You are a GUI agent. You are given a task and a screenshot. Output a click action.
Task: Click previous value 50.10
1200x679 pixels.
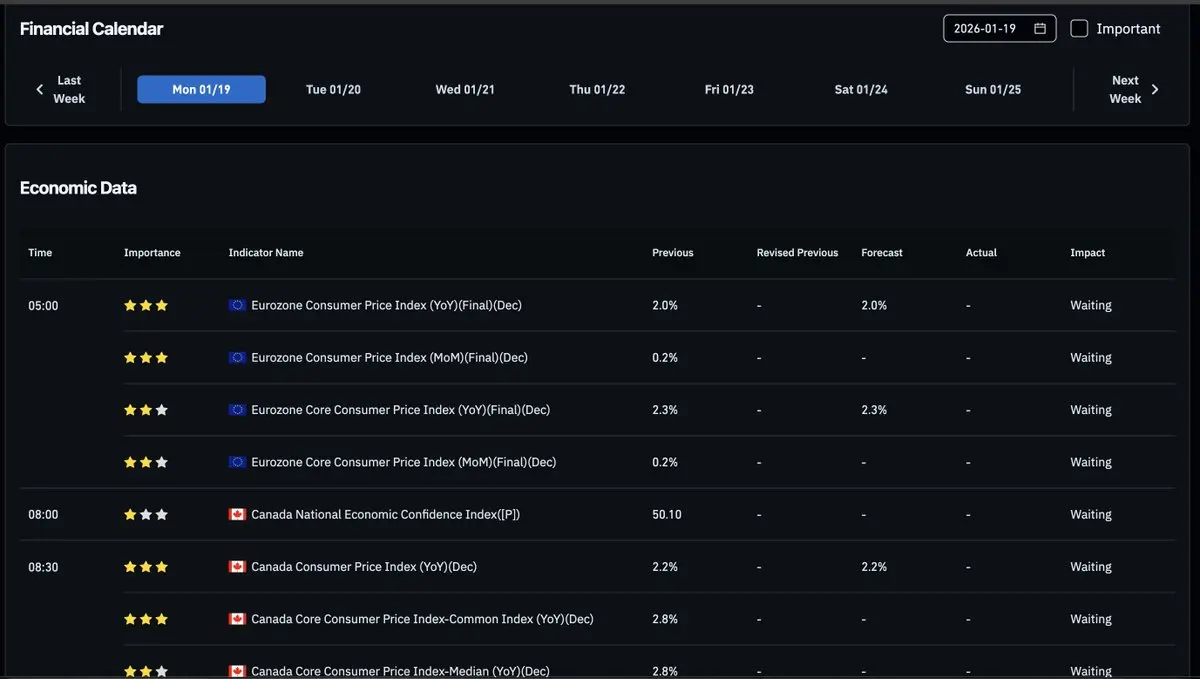[667, 514]
